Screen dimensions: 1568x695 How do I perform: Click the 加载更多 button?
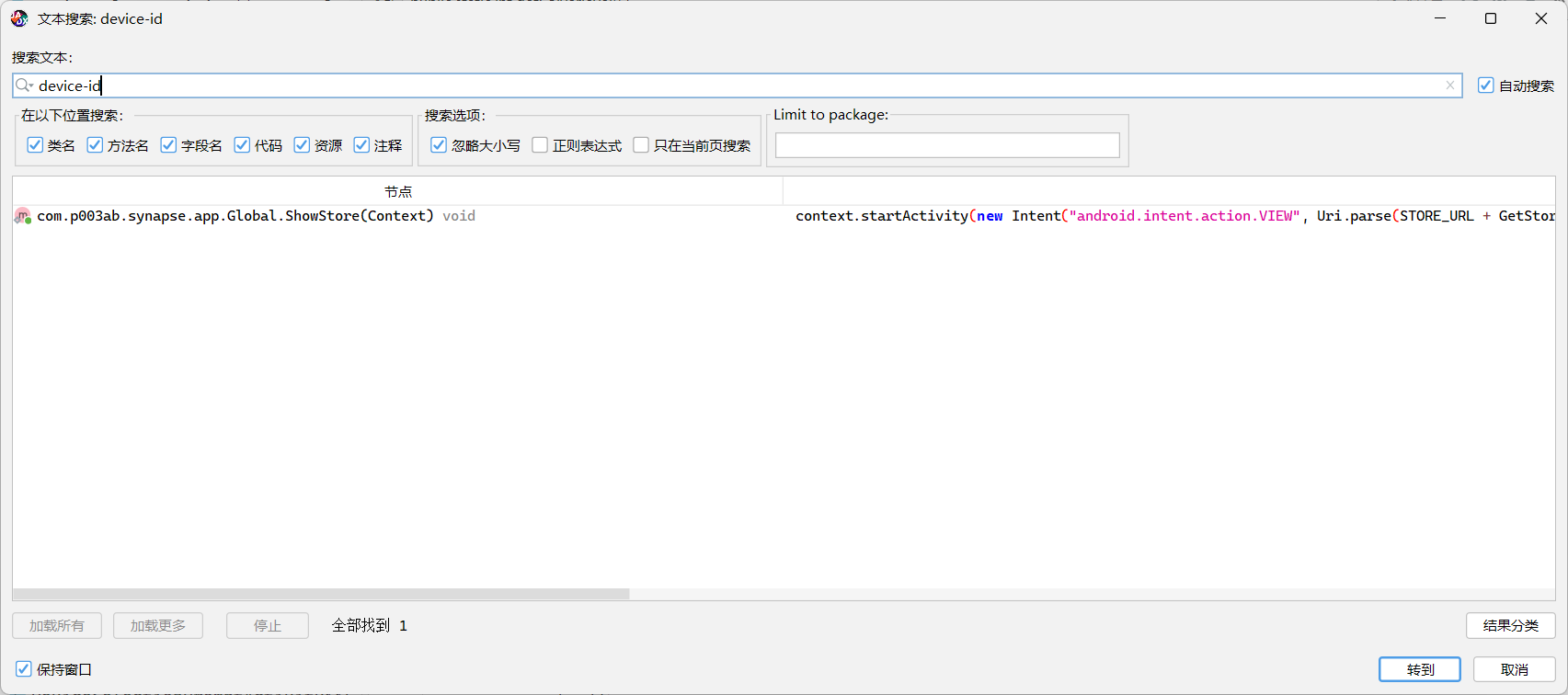click(x=158, y=625)
